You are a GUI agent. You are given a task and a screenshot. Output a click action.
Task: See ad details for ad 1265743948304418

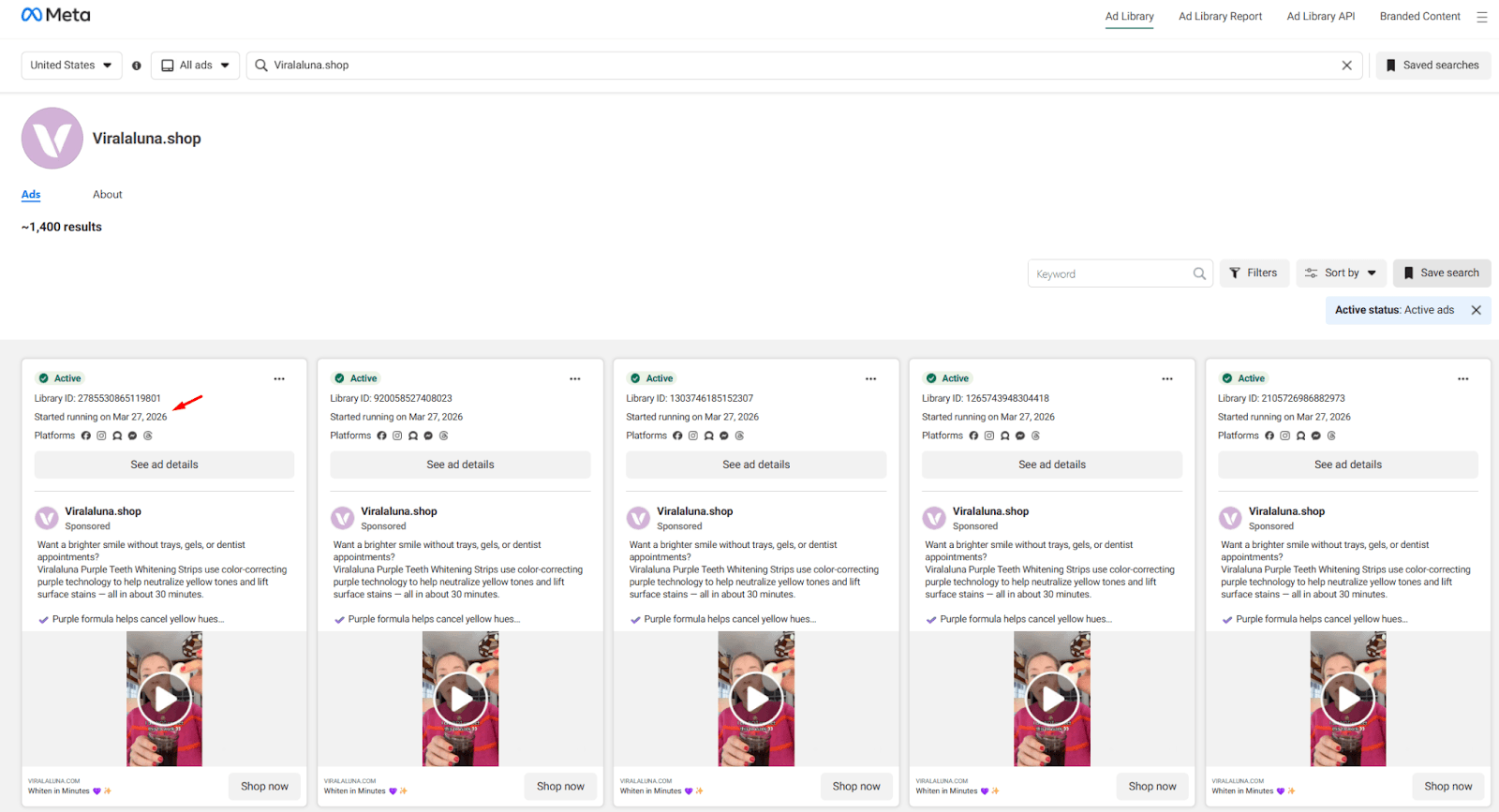[x=1052, y=465]
